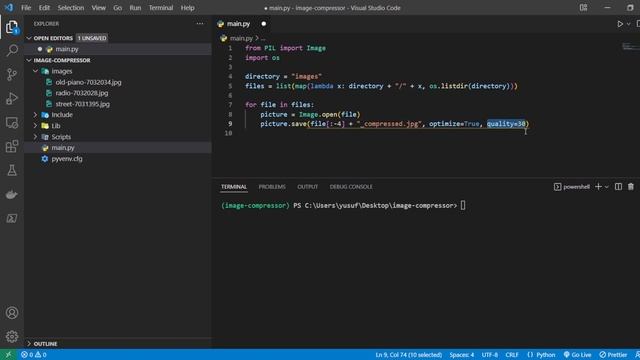The width and height of the screenshot is (640, 360).
Task: Switch to the DEBUG CONSOLE tab
Action: coord(351,187)
